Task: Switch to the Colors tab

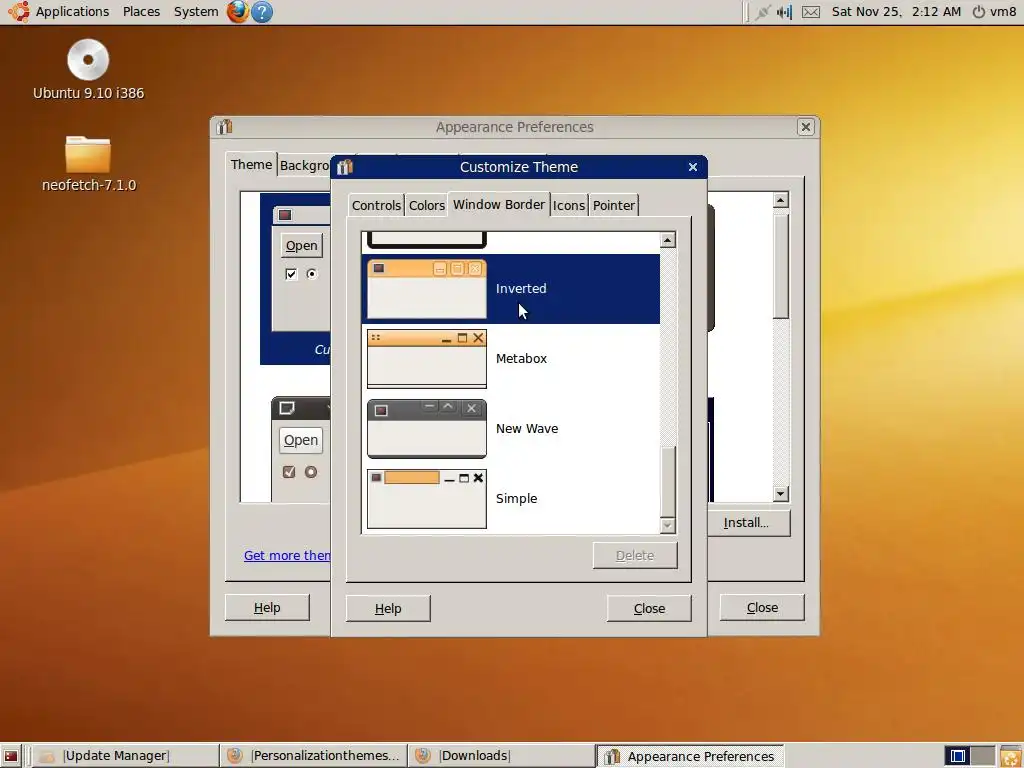Action: (426, 205)
